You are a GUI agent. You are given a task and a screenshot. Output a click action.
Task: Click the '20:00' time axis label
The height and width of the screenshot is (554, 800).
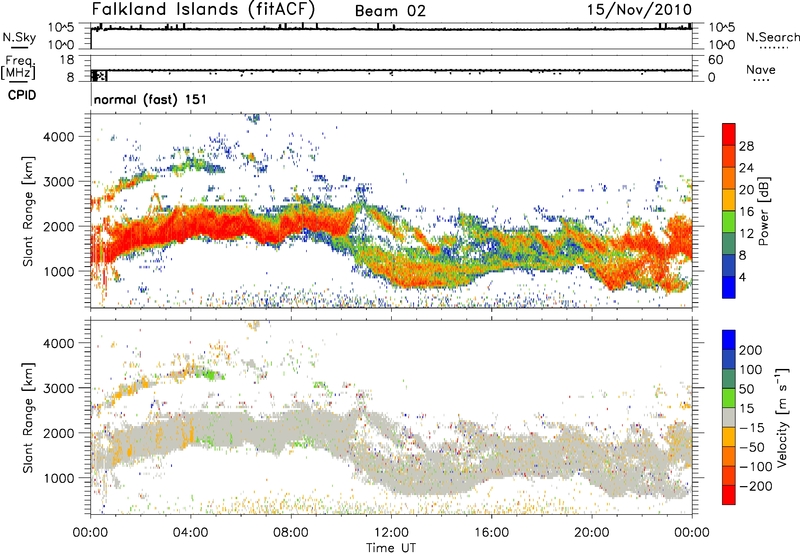pos(592,533)
